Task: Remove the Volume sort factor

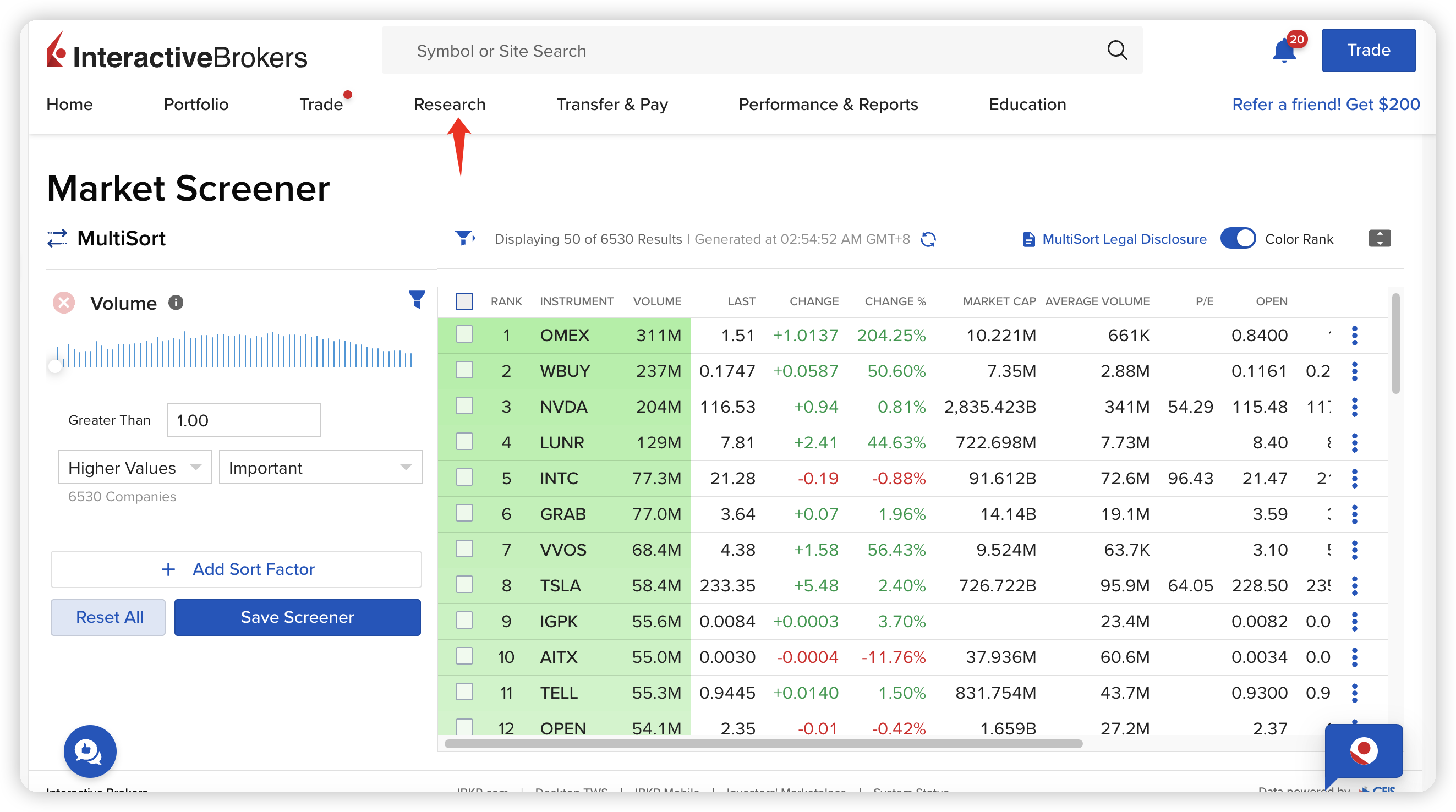Action: [x=64, y=303]
